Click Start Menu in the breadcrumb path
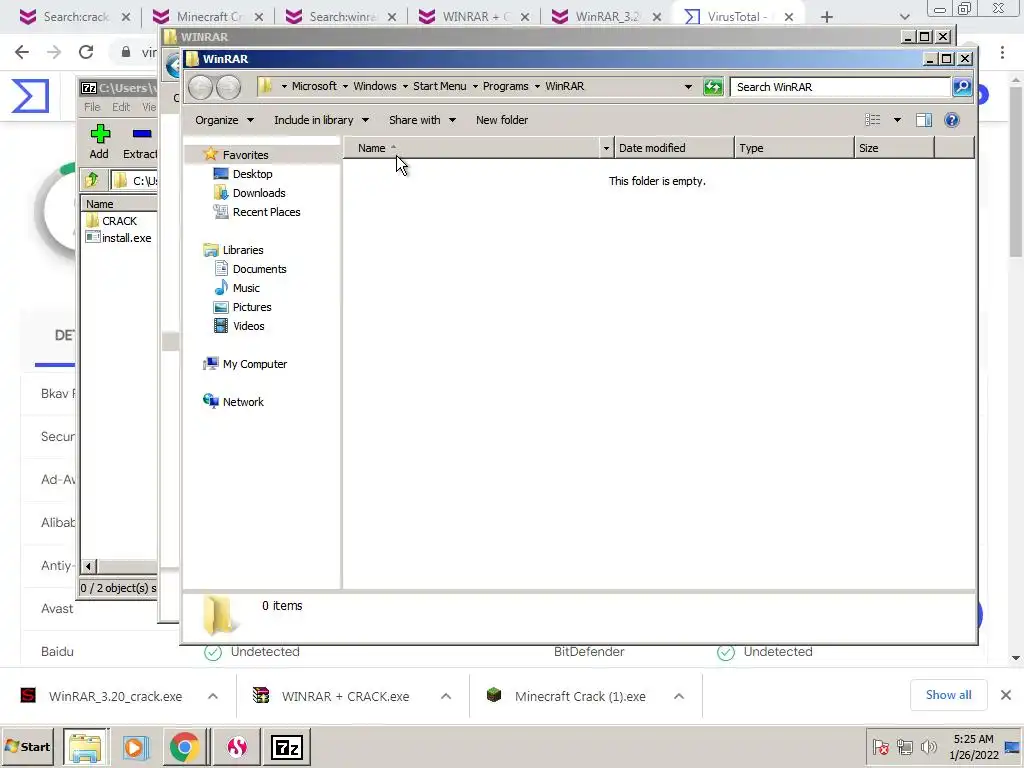 pyautogui.click(x=440, y=86)
